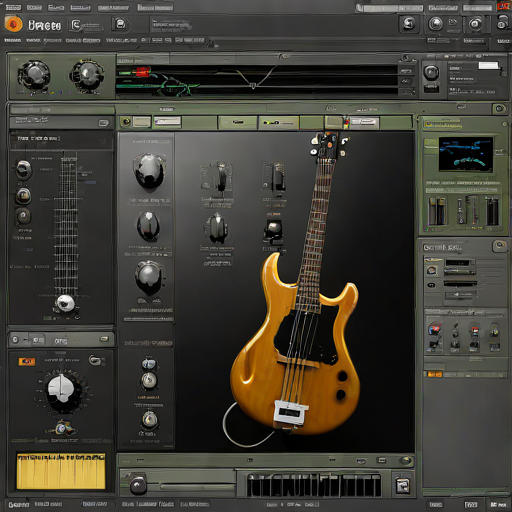
Task: Click the chrome bridge on the guitar
Action: (290, 413)
